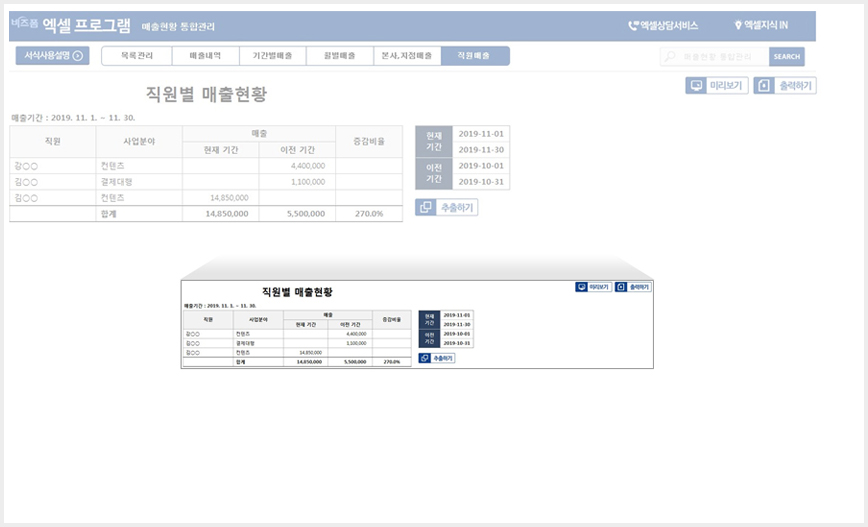Select previous period start date 2019-10-01 in the main view
Screen dimensions: 868x527
481,166
